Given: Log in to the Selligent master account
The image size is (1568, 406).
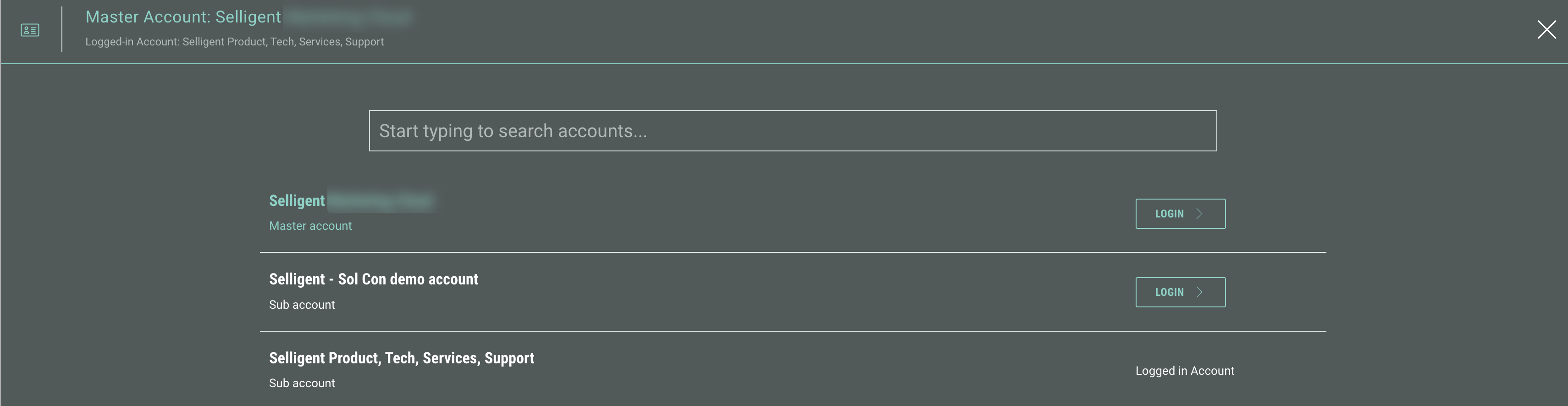Looking at the screenshot, I should click(x=1179, y=214).
